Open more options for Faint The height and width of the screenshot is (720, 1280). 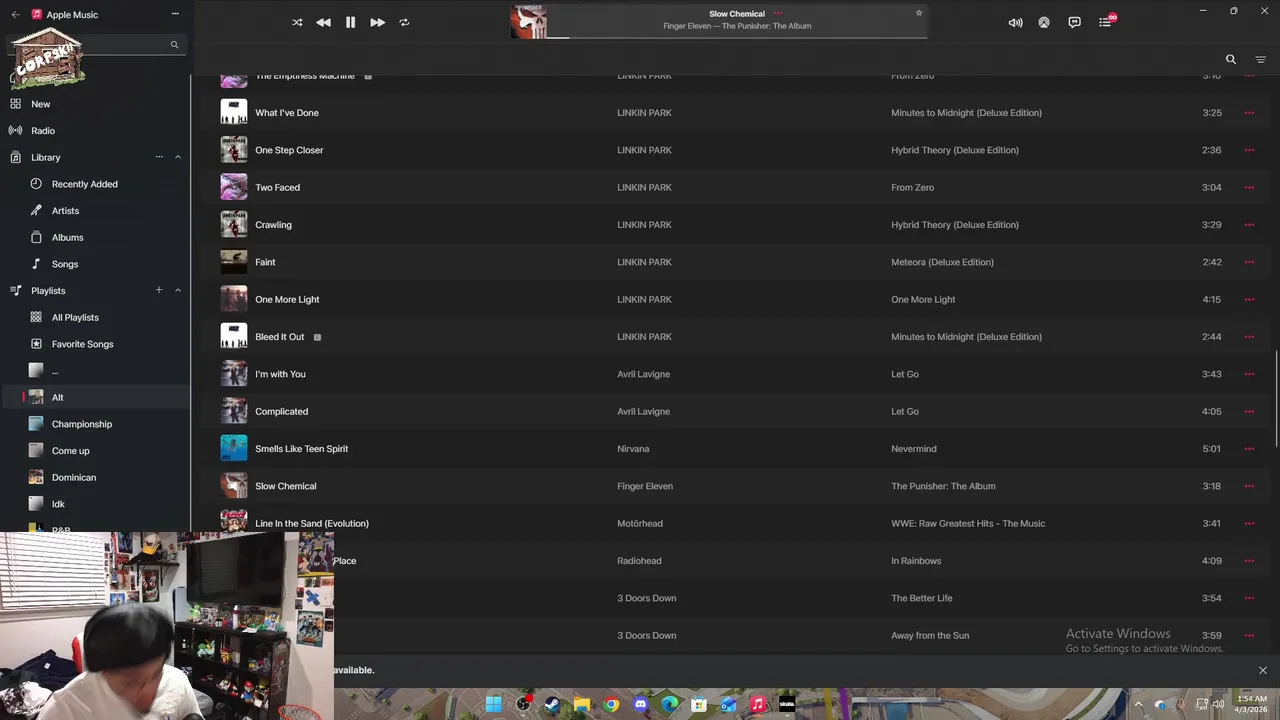1249,262
